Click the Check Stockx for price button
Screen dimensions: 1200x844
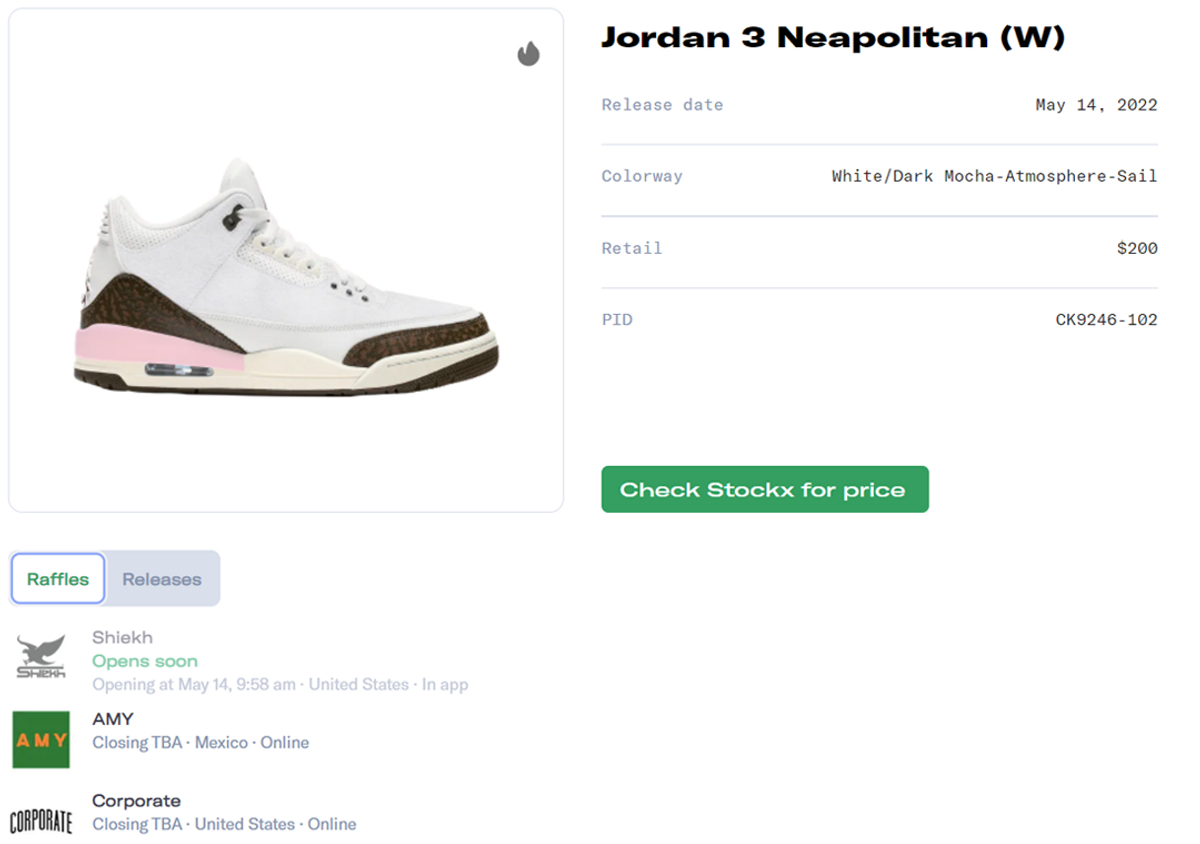[764, 489]
